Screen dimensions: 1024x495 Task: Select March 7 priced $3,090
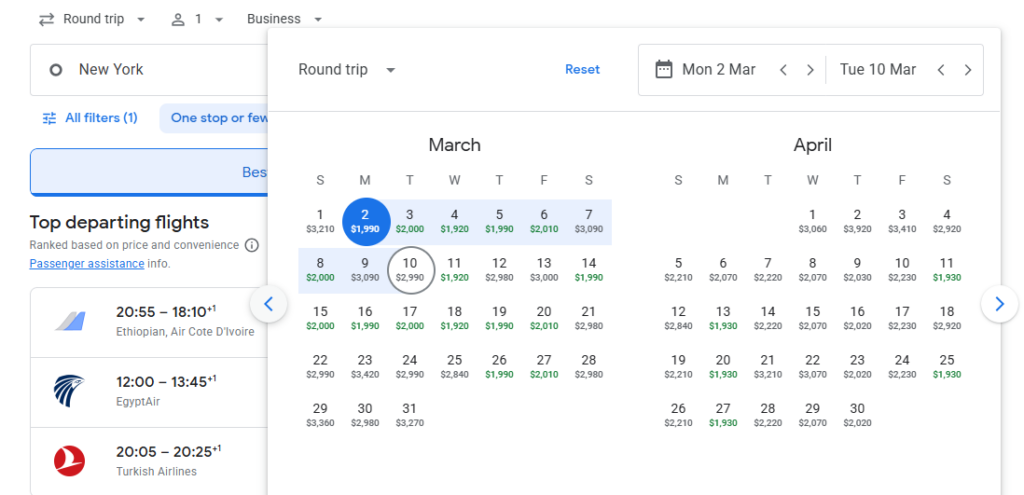coord(588,221)
